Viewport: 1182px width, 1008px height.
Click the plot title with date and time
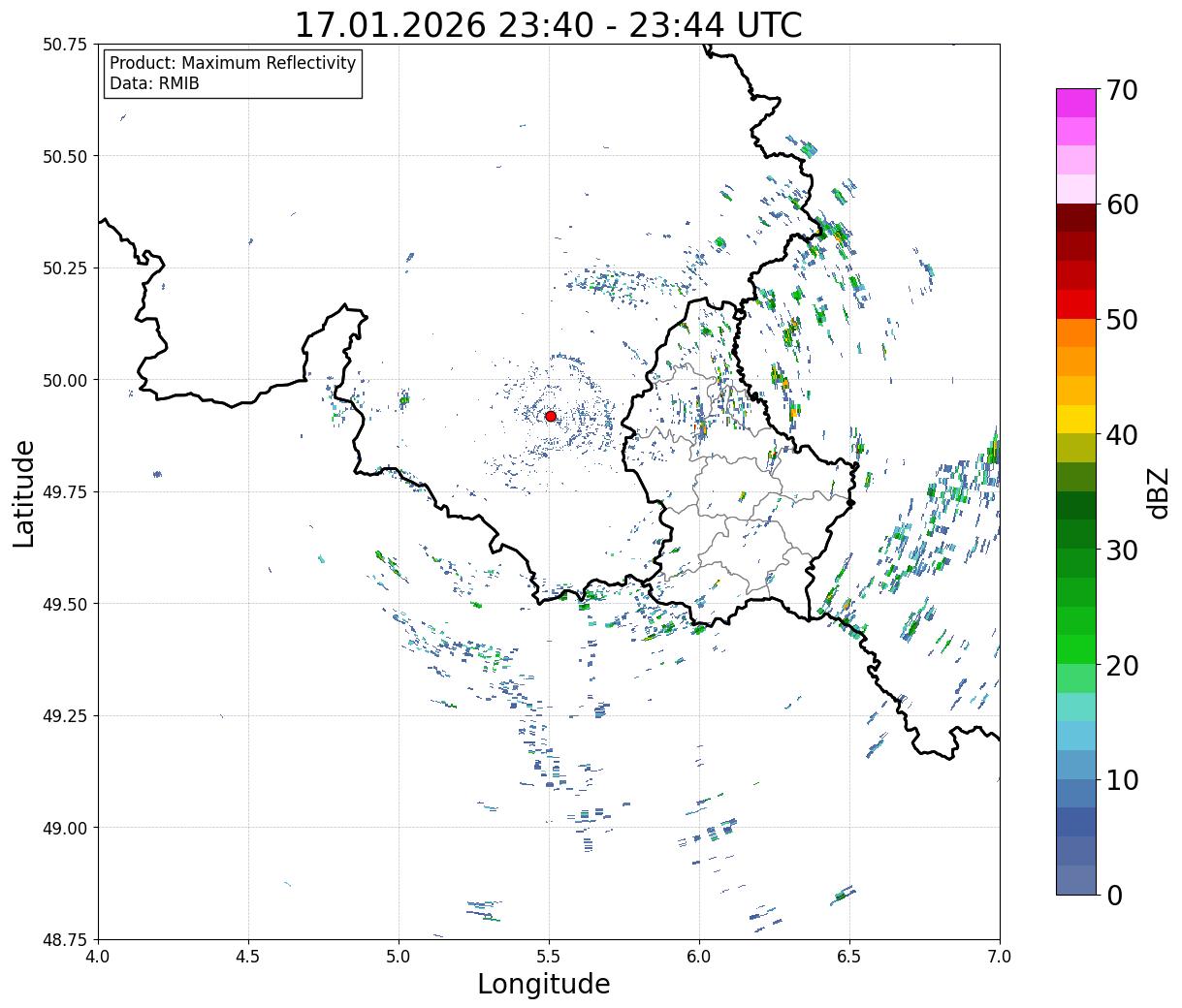point(548,25)
